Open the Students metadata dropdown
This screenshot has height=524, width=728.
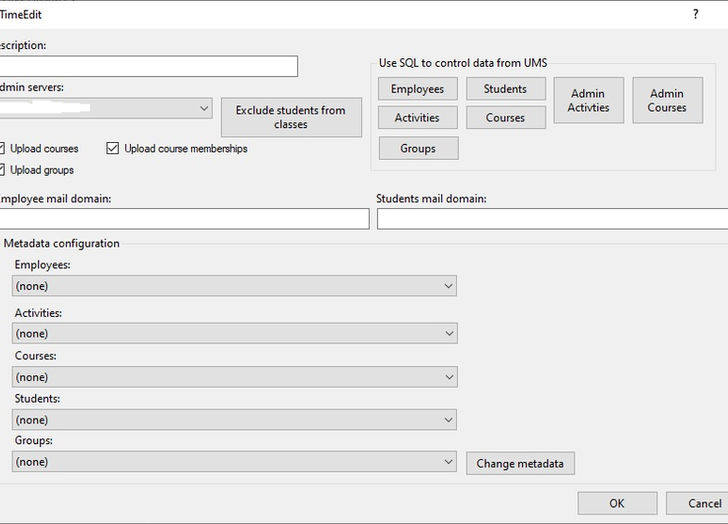[234, 420]
